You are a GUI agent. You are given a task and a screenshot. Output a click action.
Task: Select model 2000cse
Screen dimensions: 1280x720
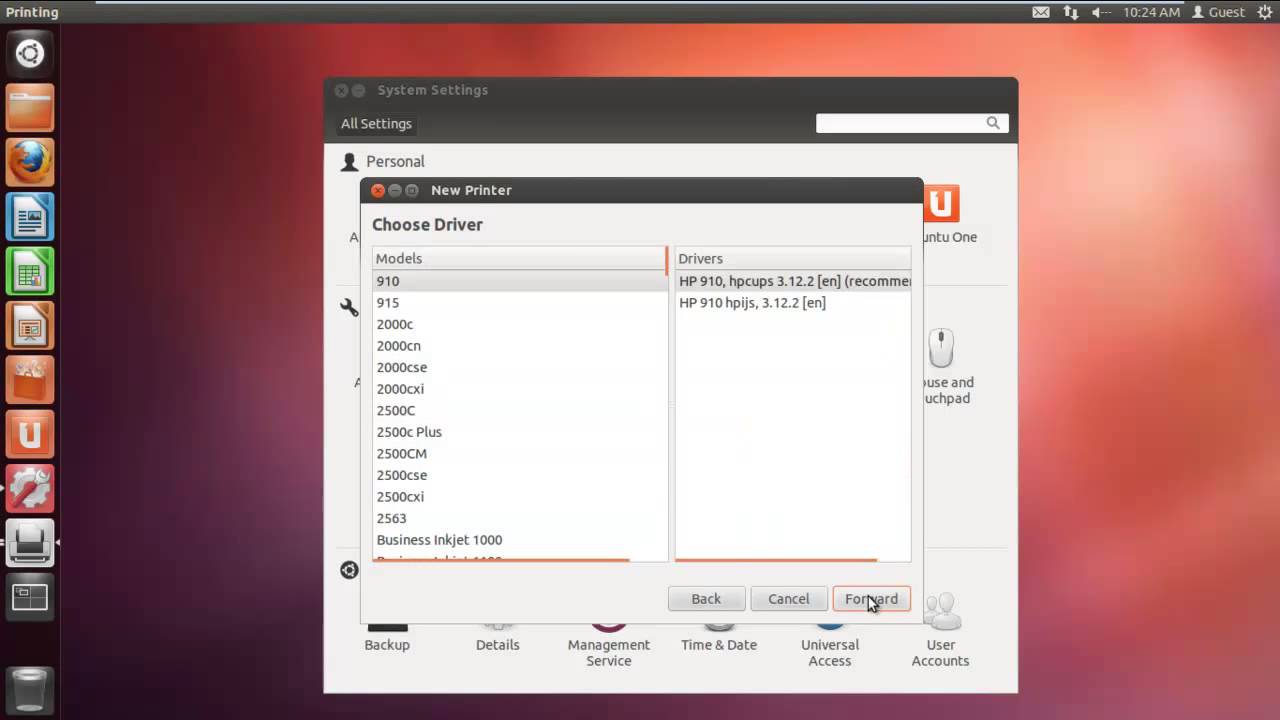pyautogui.click(x=520, y=367)
